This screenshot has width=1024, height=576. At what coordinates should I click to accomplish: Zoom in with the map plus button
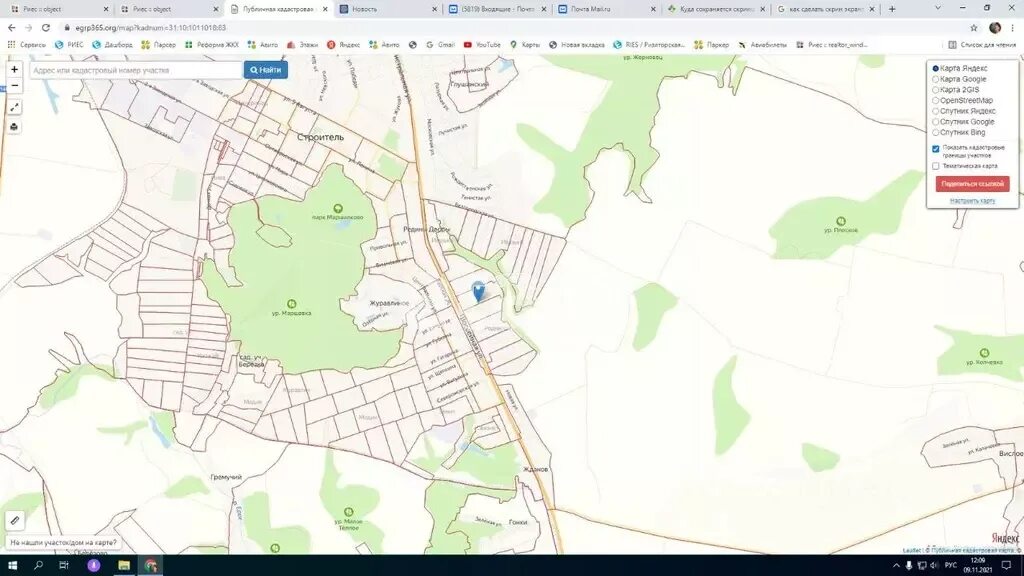click(14, 69)
